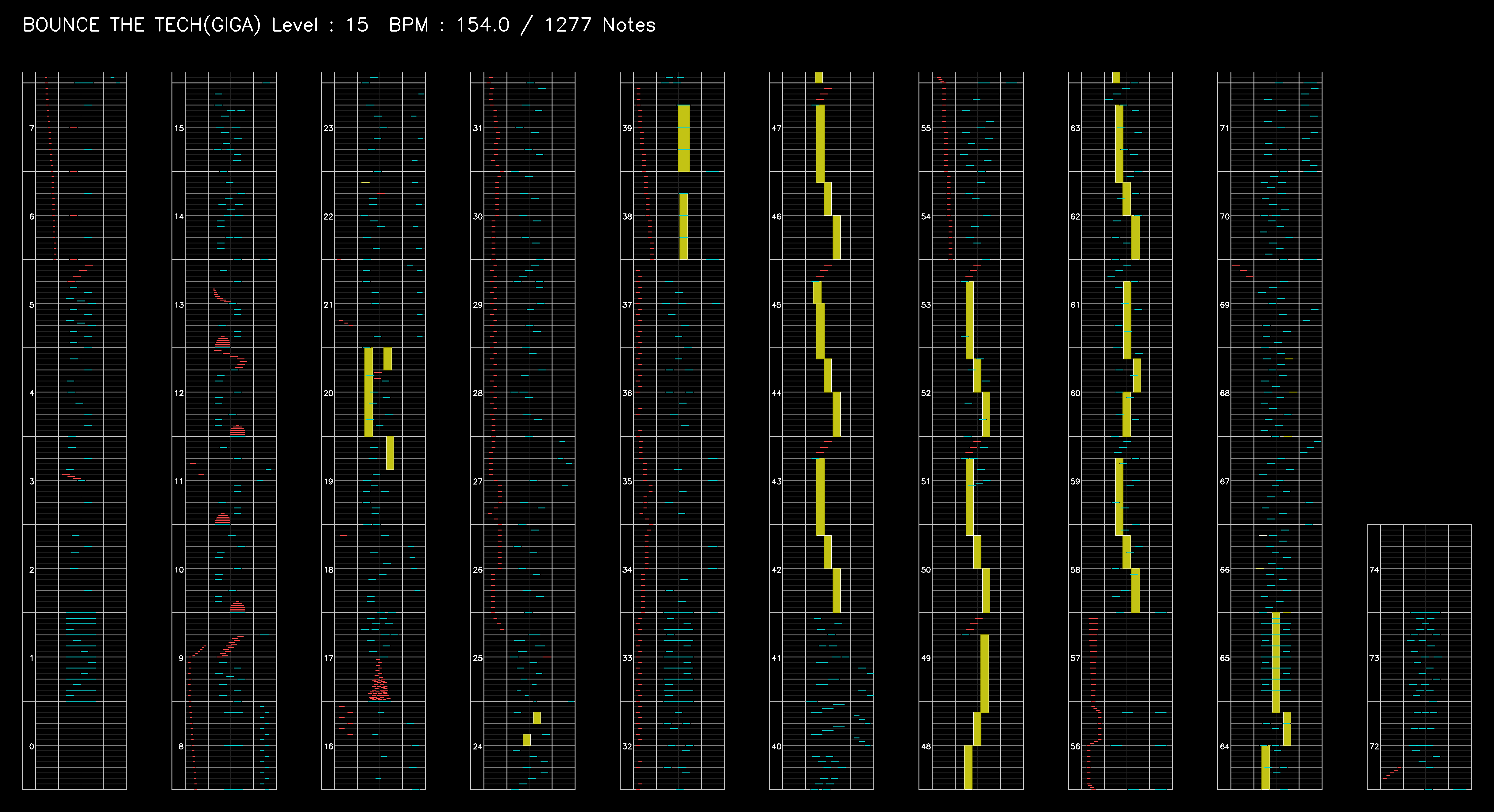The image size is (1494, 812).
Task: Click measure number 31 label
Action: click(477, 128)
